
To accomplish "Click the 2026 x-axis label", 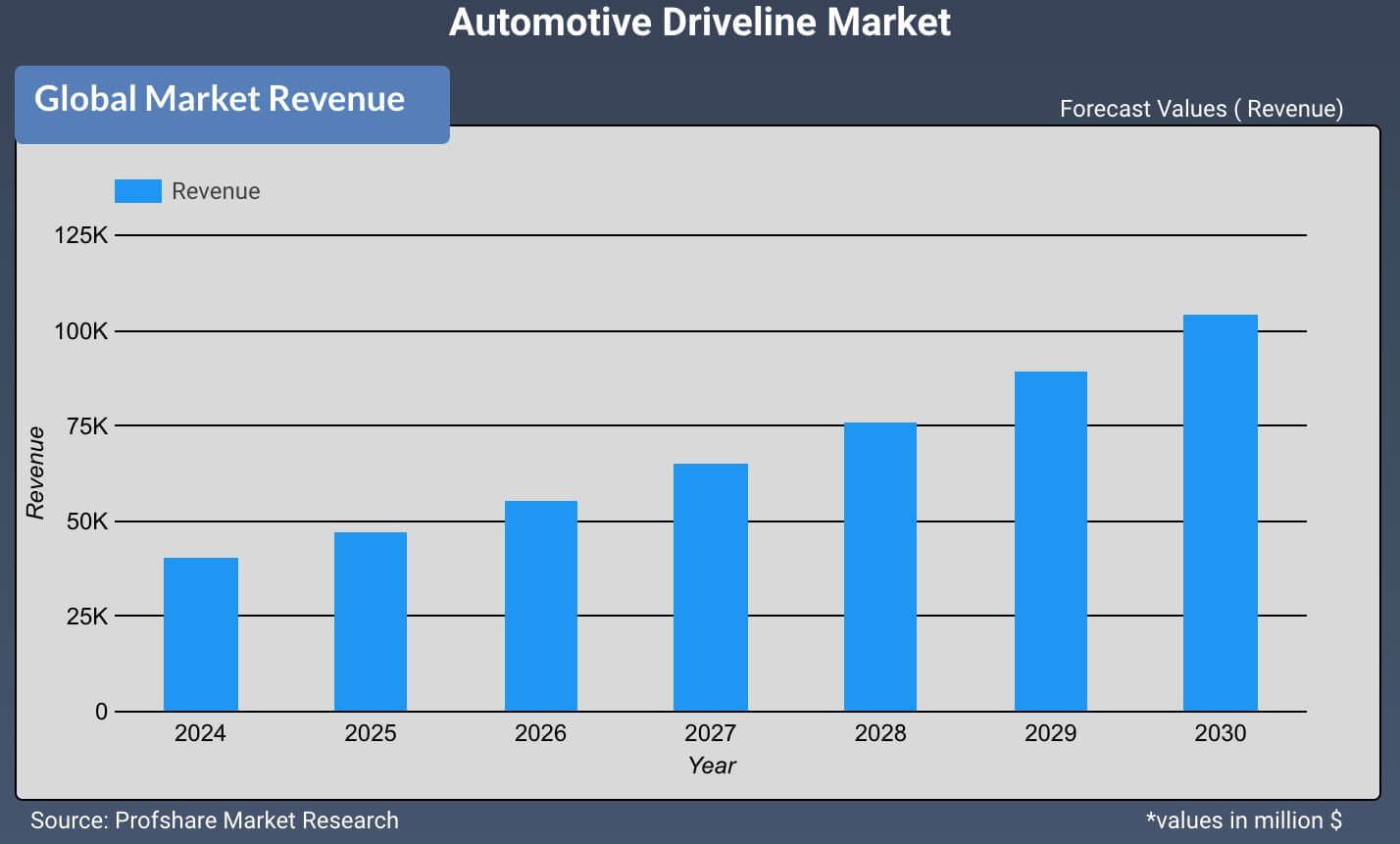I will tap(541, 733).
